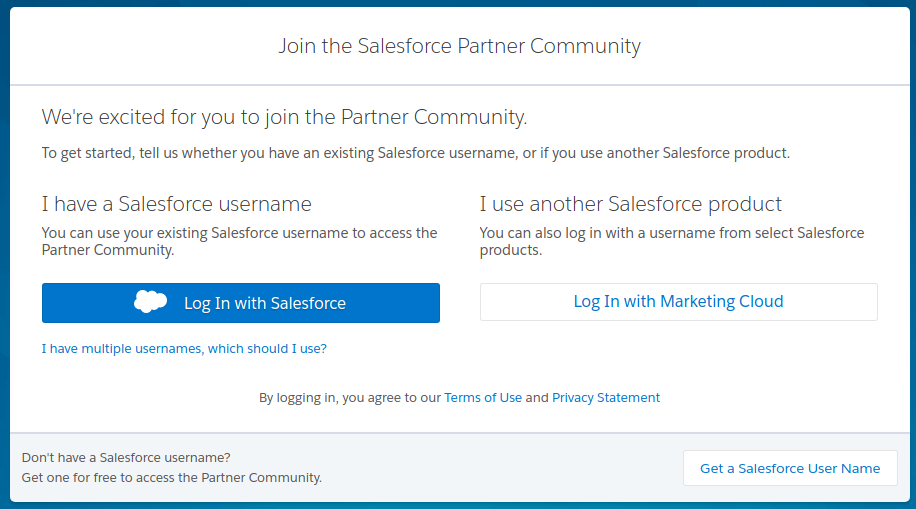The width and height of the screenshot is (916, 509).
Task: Select the I use another Salesforce product heading
Action: click(630, 204)
